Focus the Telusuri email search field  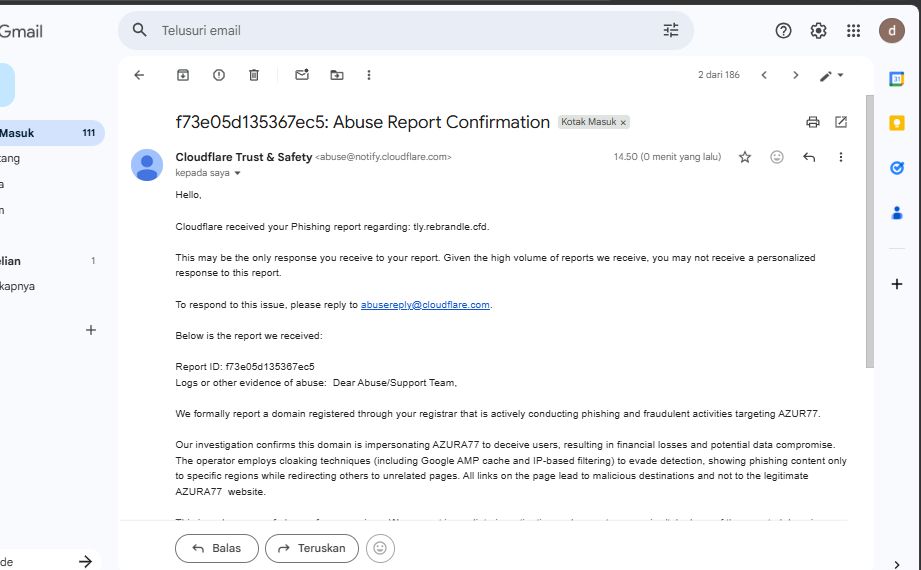tap(405, 31)
